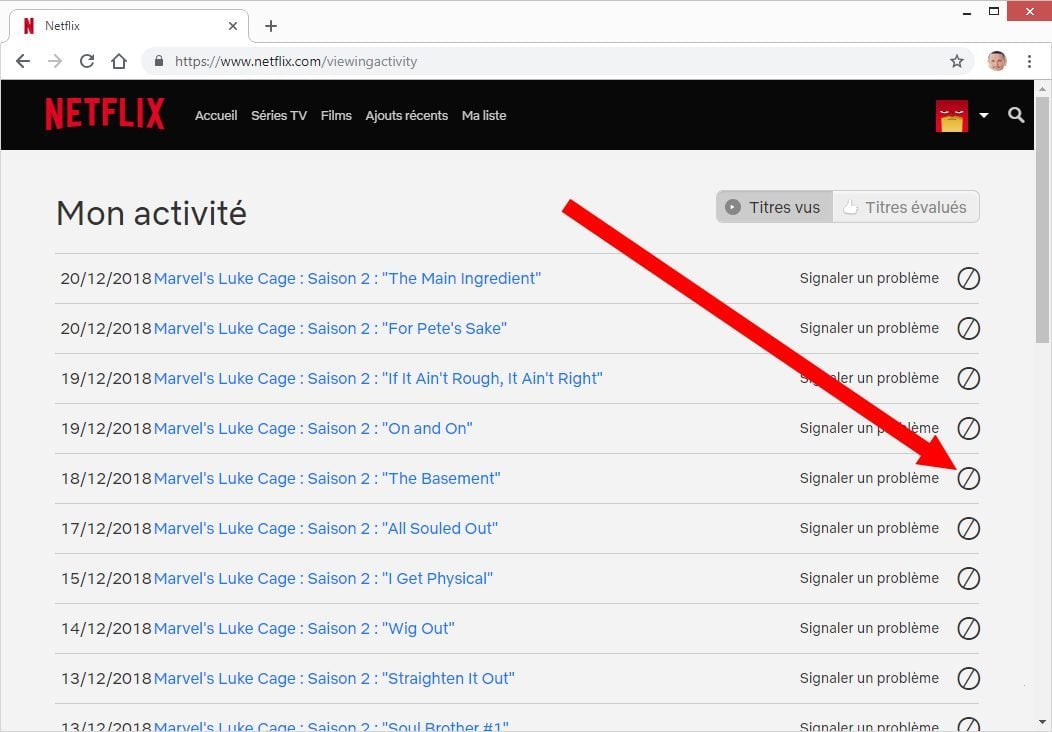Screen dimensions: 1052x732
Task: Click the page vertical scrollbar thumb
Action: tap(1041, 220)
